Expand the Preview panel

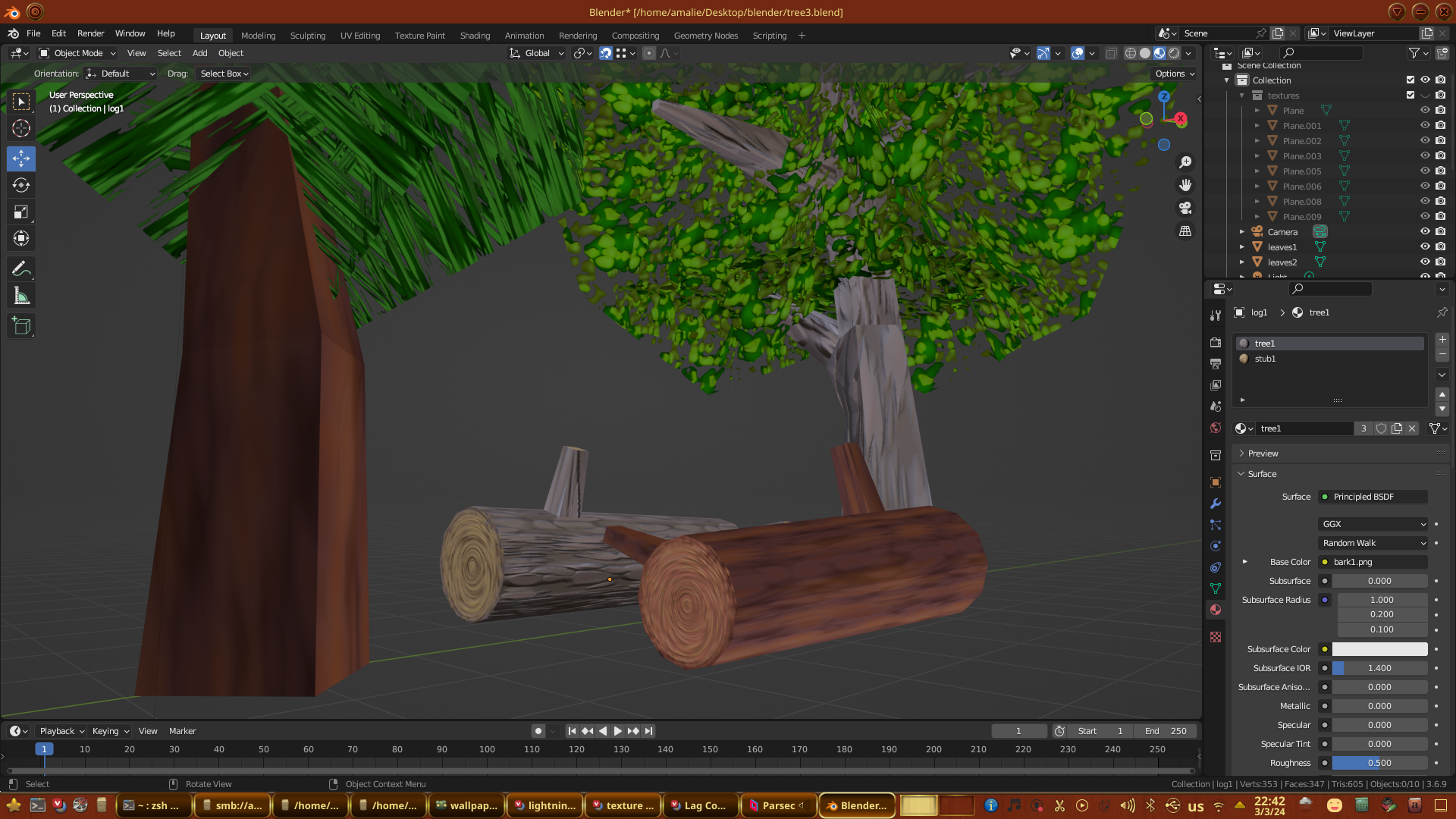1263,453
